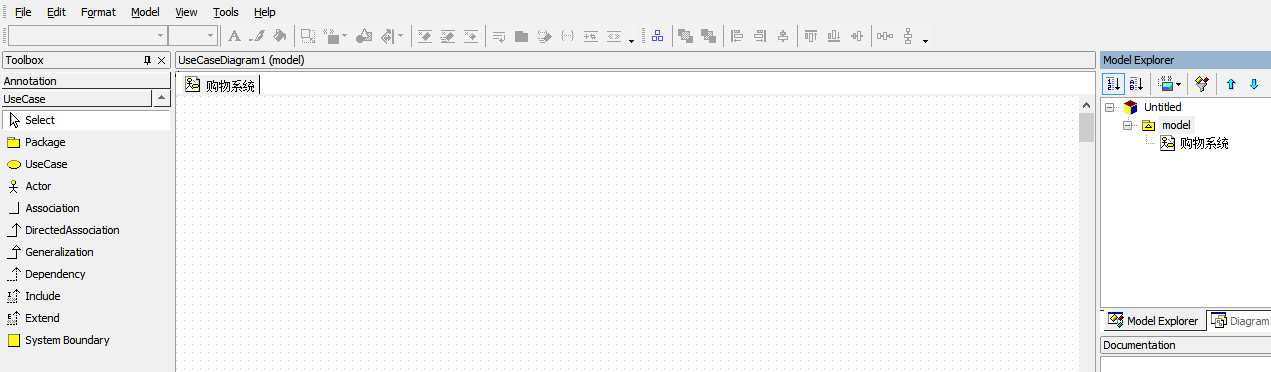Move element up with blue up arrow

point(1231,85)
